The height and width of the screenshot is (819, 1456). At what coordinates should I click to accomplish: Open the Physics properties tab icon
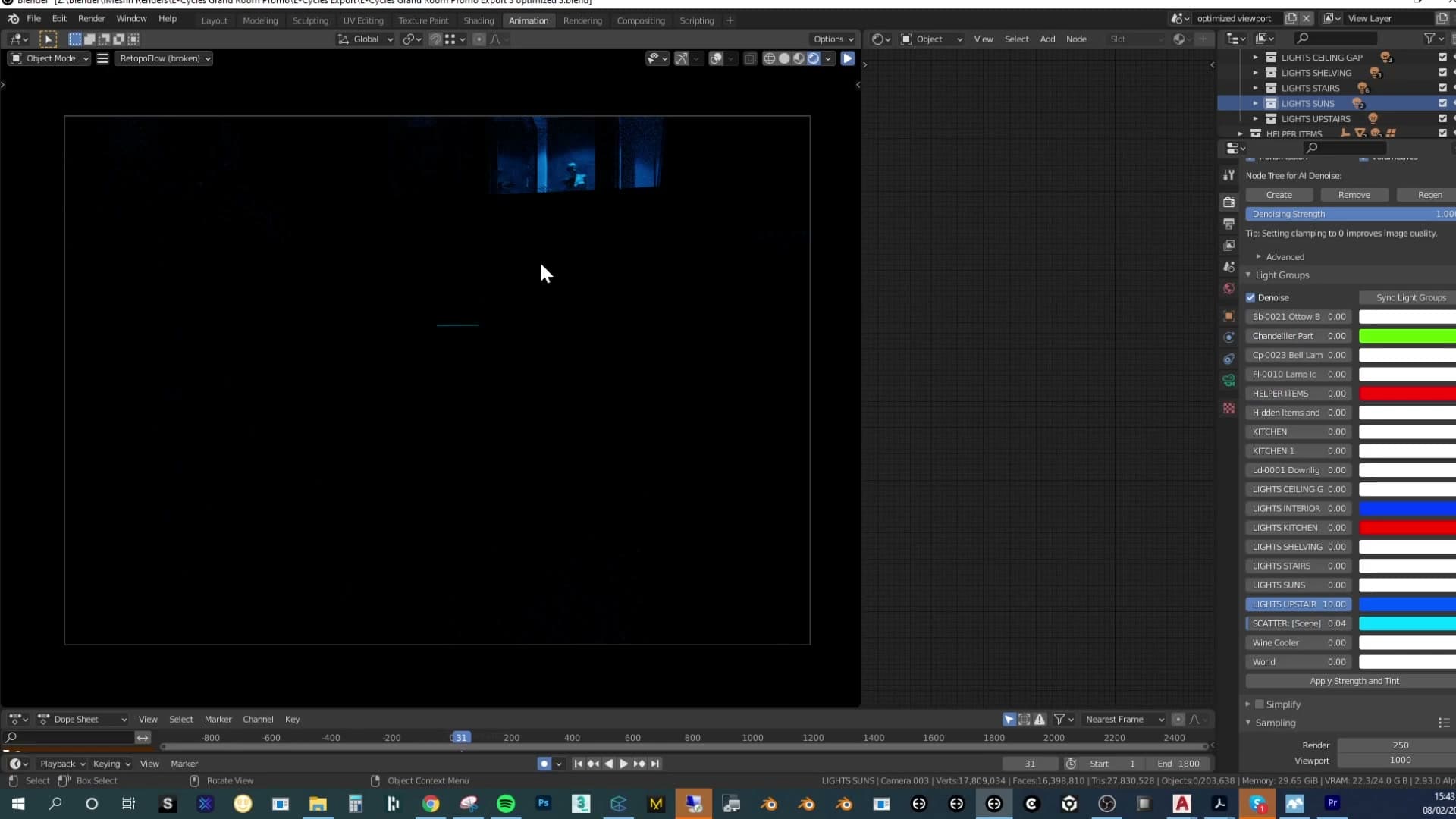(x=1228, y=337)
